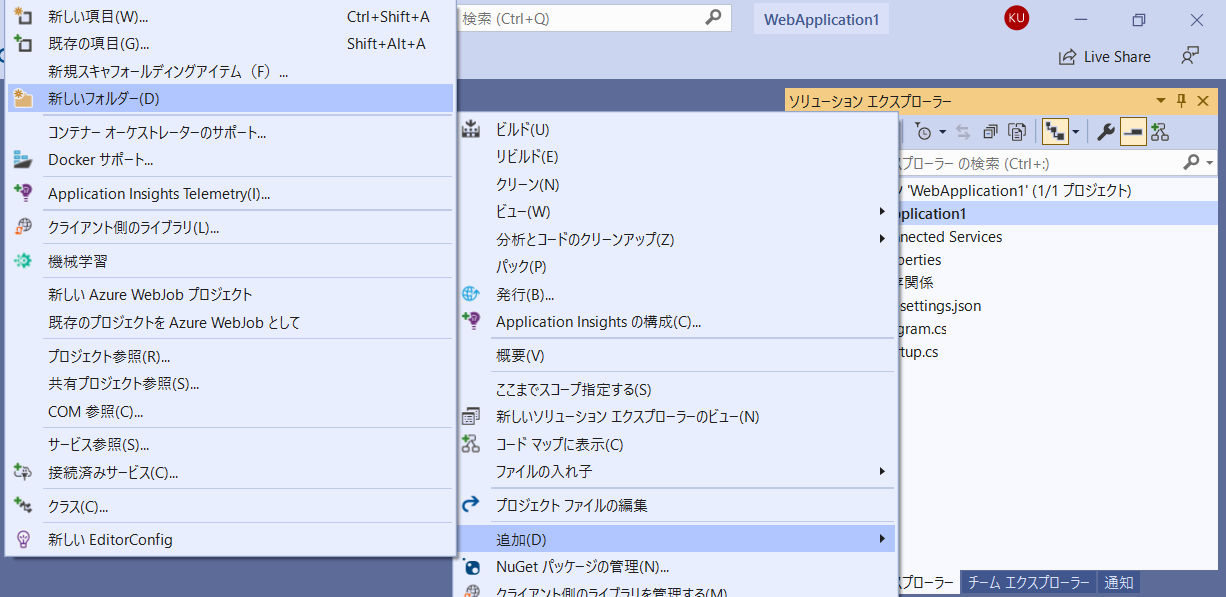Click the KU account avatar

(x=1016, y=17)
